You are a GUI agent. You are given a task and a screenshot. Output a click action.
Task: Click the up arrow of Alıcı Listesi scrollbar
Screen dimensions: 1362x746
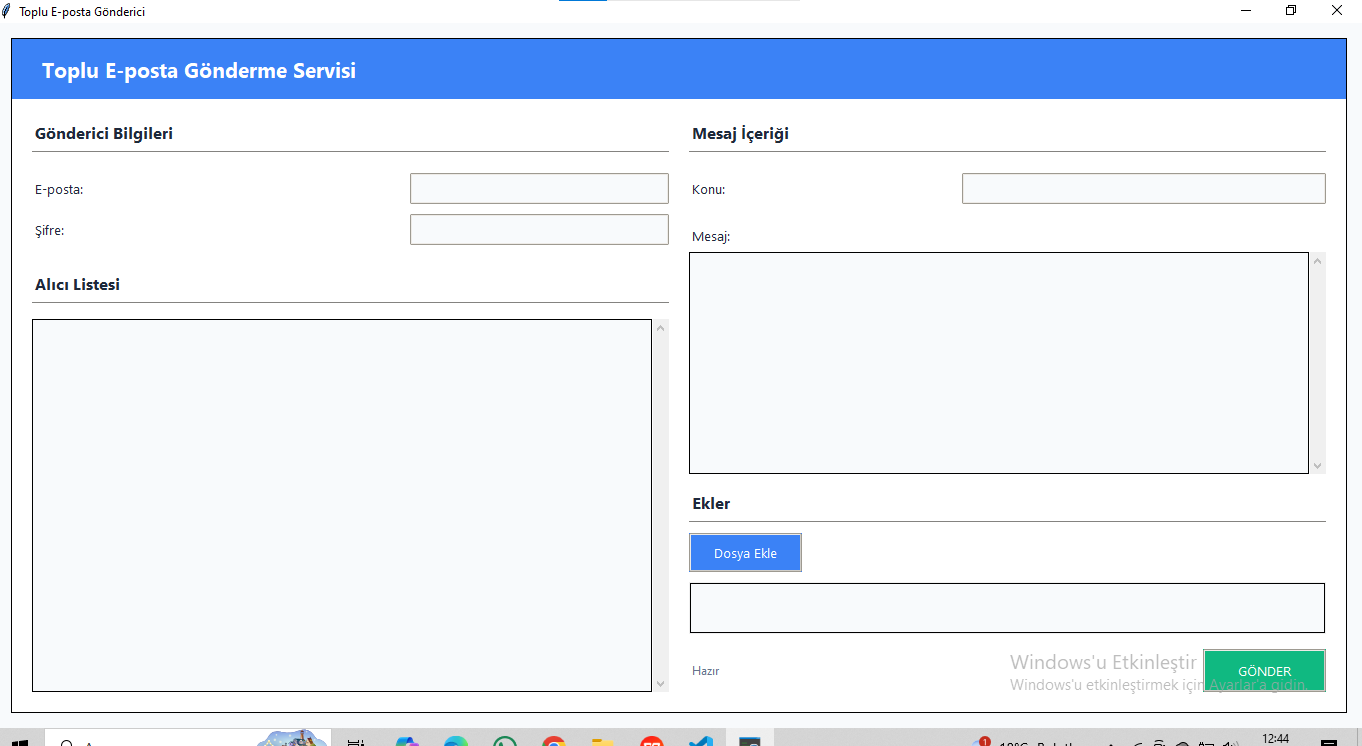click(660, 327)
